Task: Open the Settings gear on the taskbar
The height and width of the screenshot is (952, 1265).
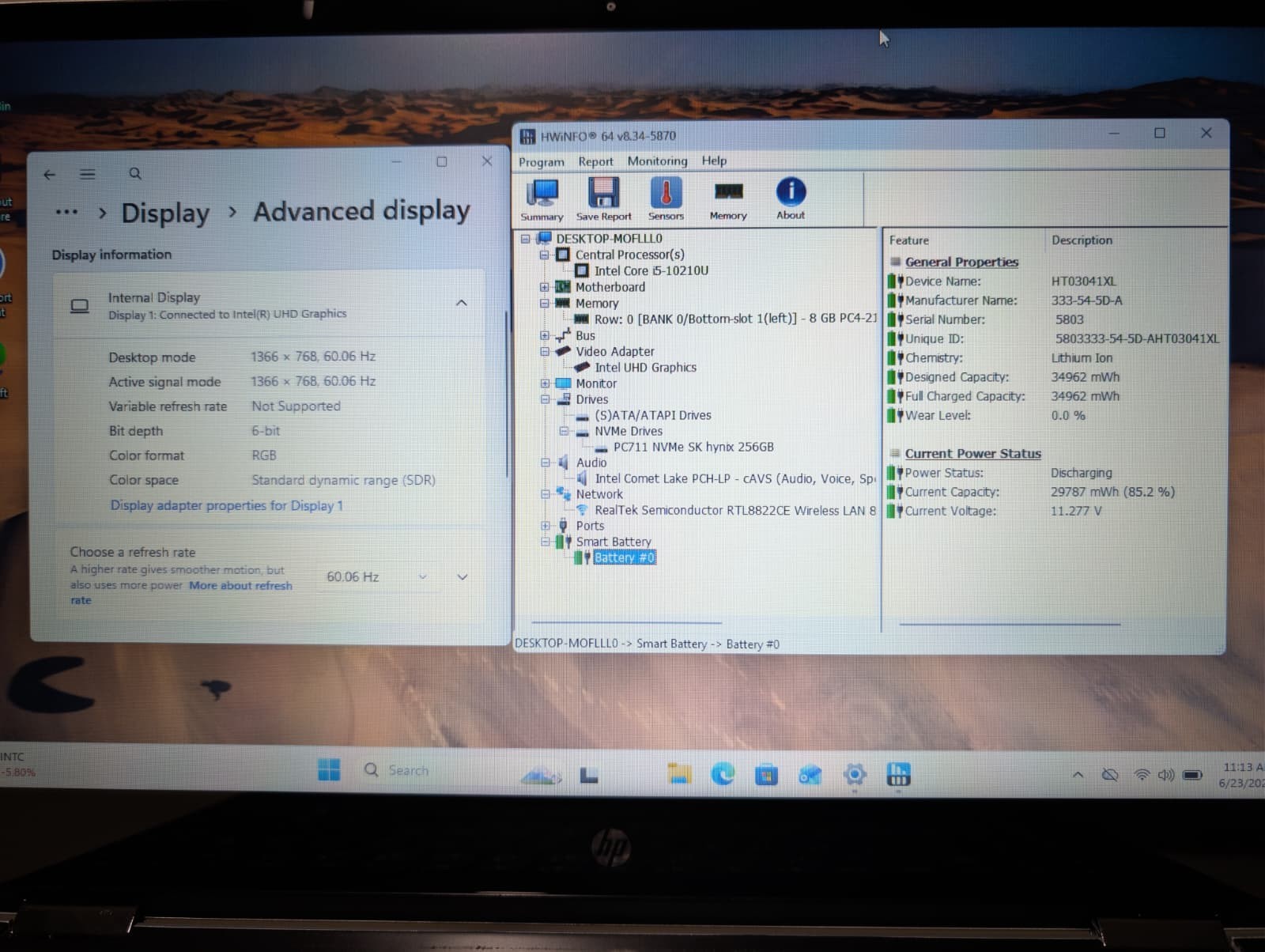Action: pyautogui.click(x=855, y=775)
